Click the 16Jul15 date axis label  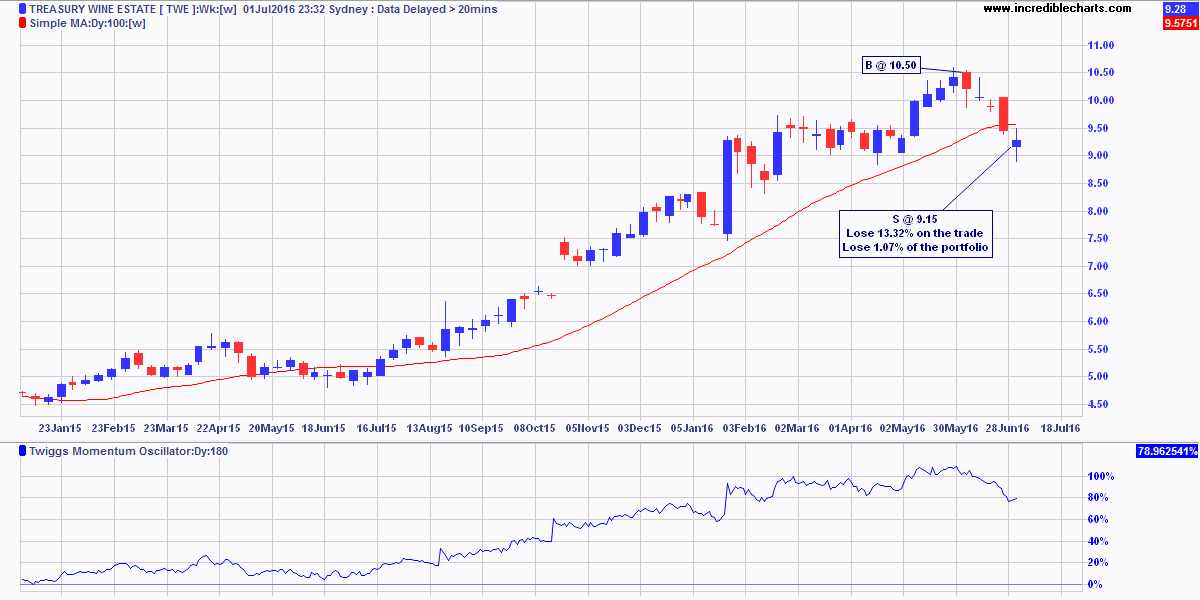click(x=377, y=427)
